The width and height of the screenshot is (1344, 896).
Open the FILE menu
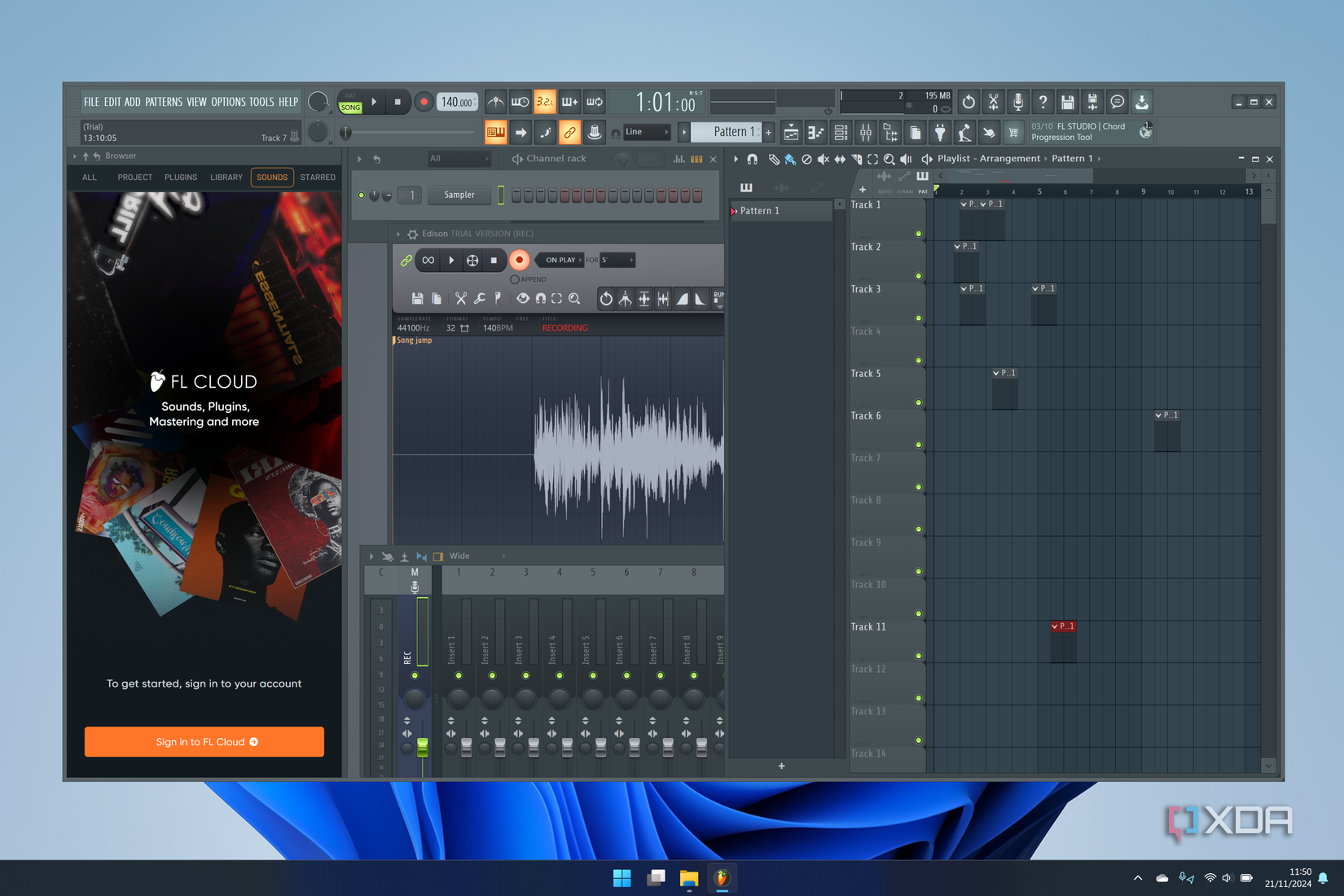[x=91, y=102]
